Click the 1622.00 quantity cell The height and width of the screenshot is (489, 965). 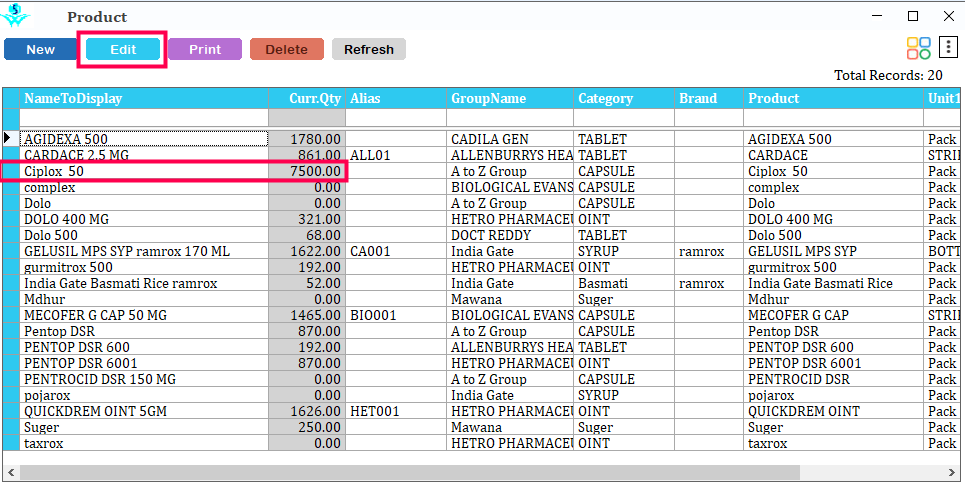pos(307,251)
